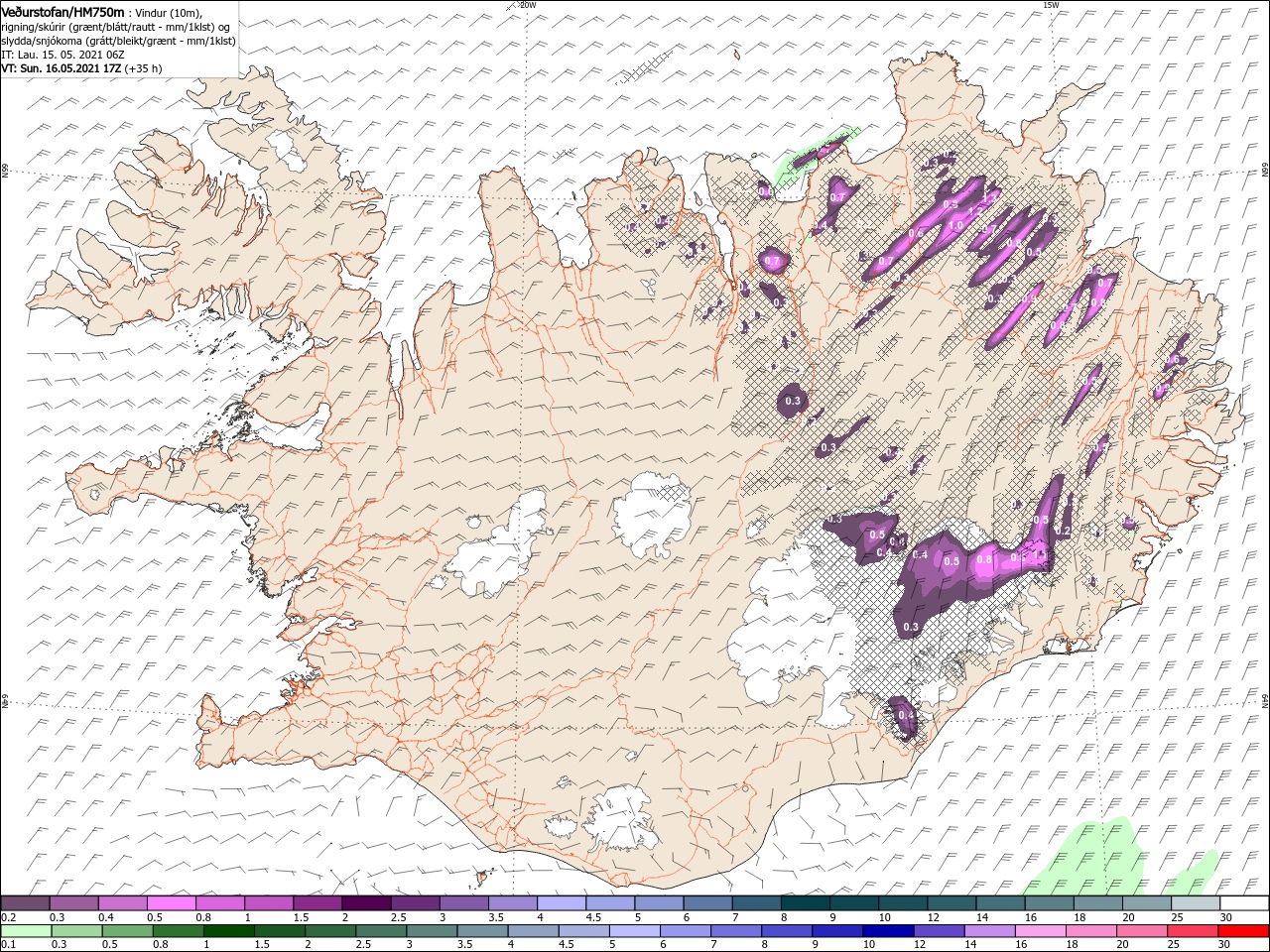Pick the lavender upper swatch between 4 and 4.5
This screenshot has height=952, width=1270.
562,903
